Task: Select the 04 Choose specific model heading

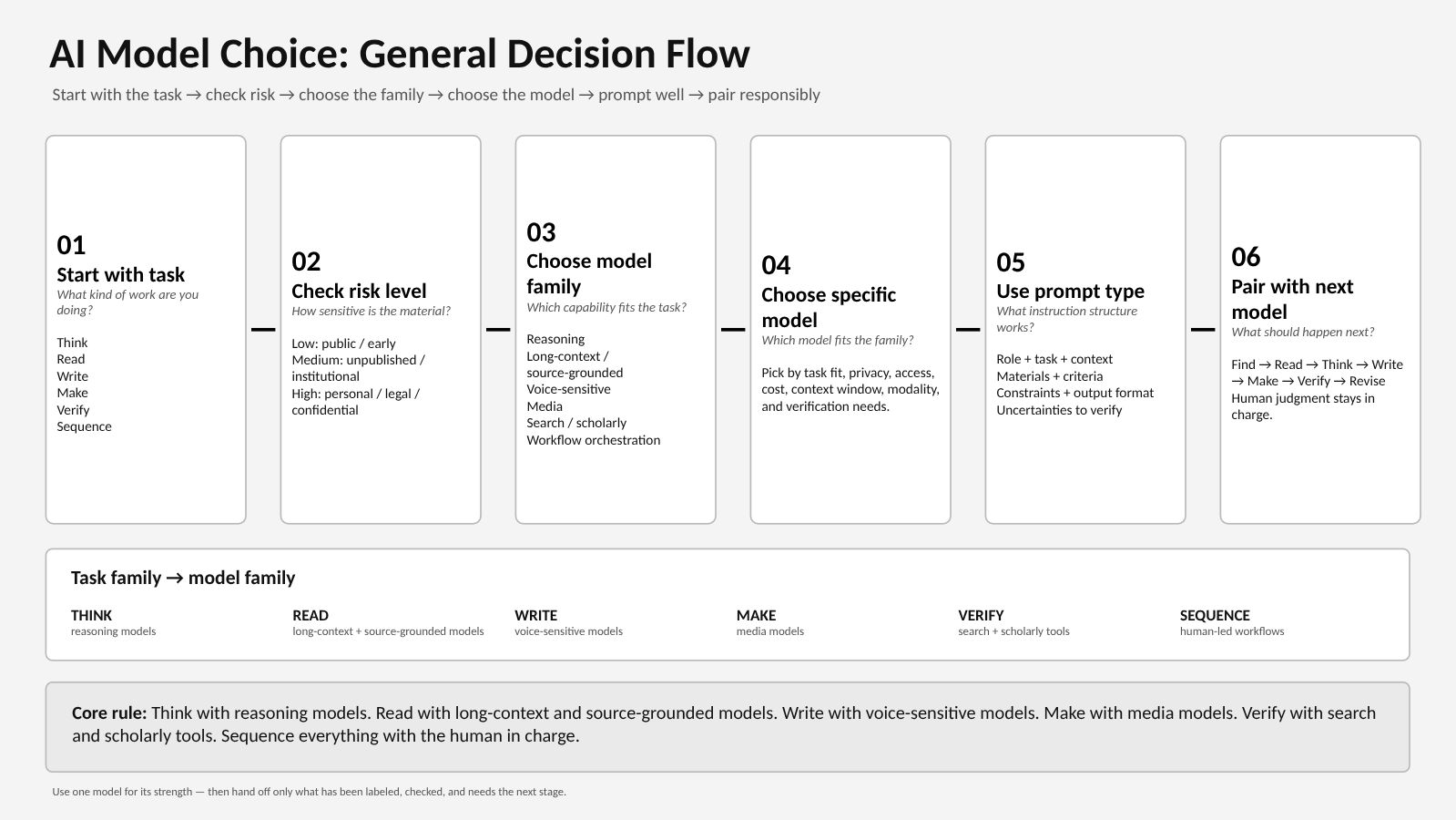Action: click(x=829, y=292)
